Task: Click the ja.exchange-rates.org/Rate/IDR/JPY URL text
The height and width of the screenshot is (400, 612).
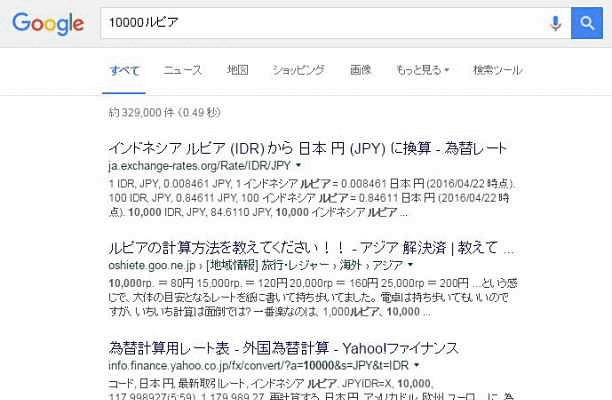Action: tap(200, 166)
